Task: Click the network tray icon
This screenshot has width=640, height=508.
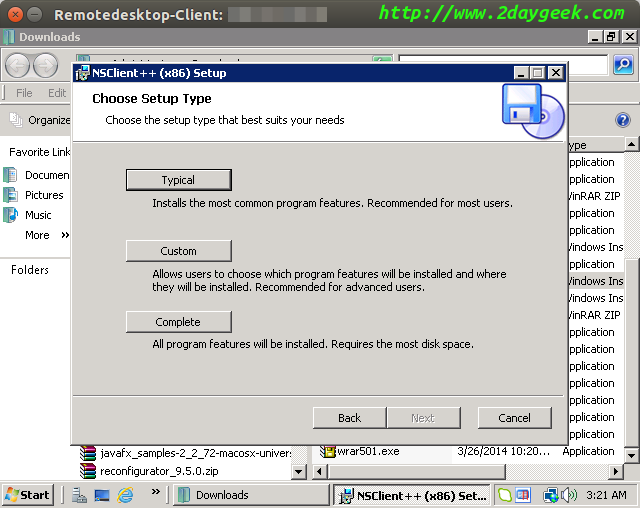Action: [x=551, y=495]
